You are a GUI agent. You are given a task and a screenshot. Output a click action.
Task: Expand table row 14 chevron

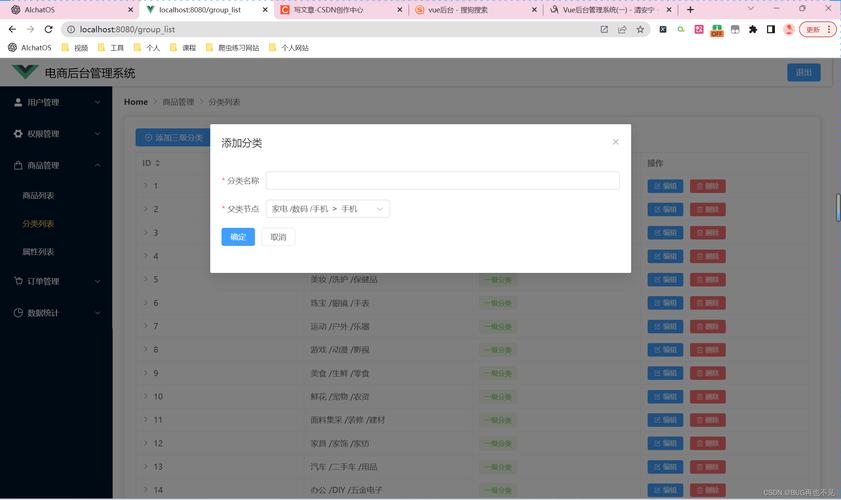pyautogui.click(x=145, y=490)
